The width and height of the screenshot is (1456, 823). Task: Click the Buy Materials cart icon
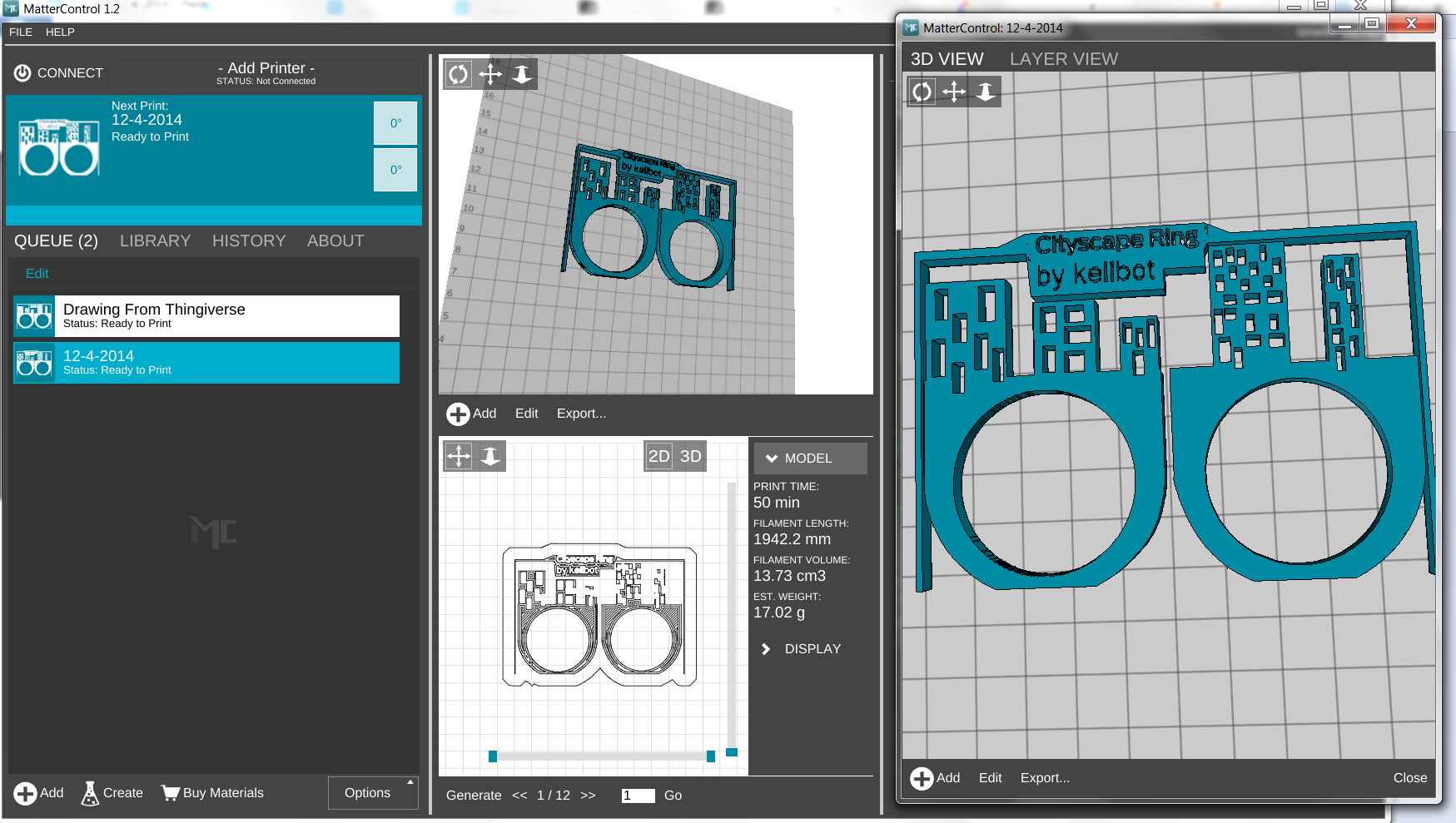[x=171, y=793]
